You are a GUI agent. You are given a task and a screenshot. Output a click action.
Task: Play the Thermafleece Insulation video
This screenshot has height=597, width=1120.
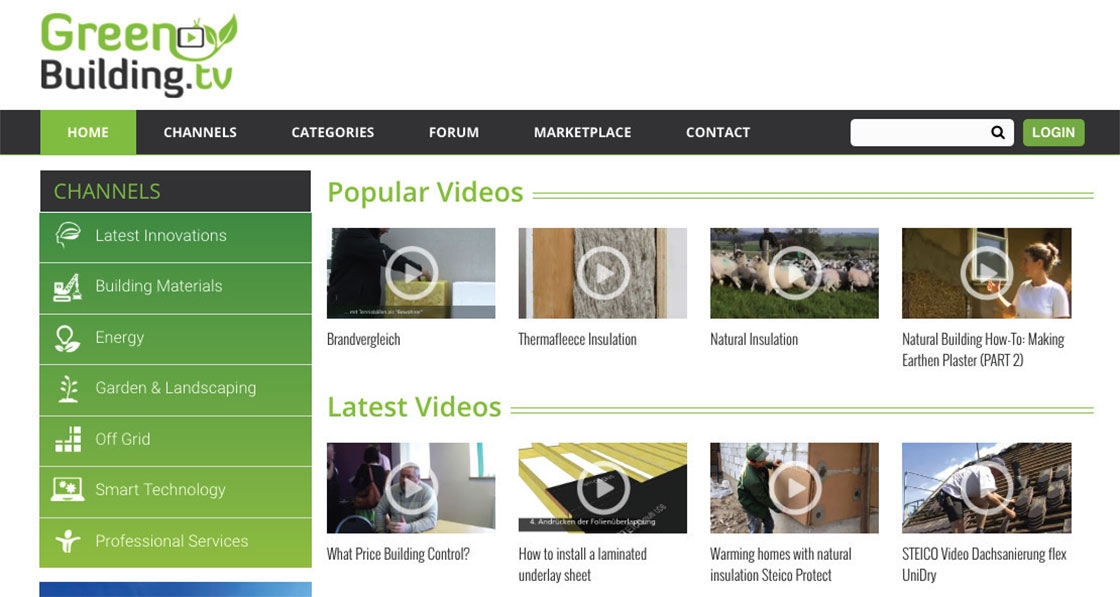(x=602, y=271)
